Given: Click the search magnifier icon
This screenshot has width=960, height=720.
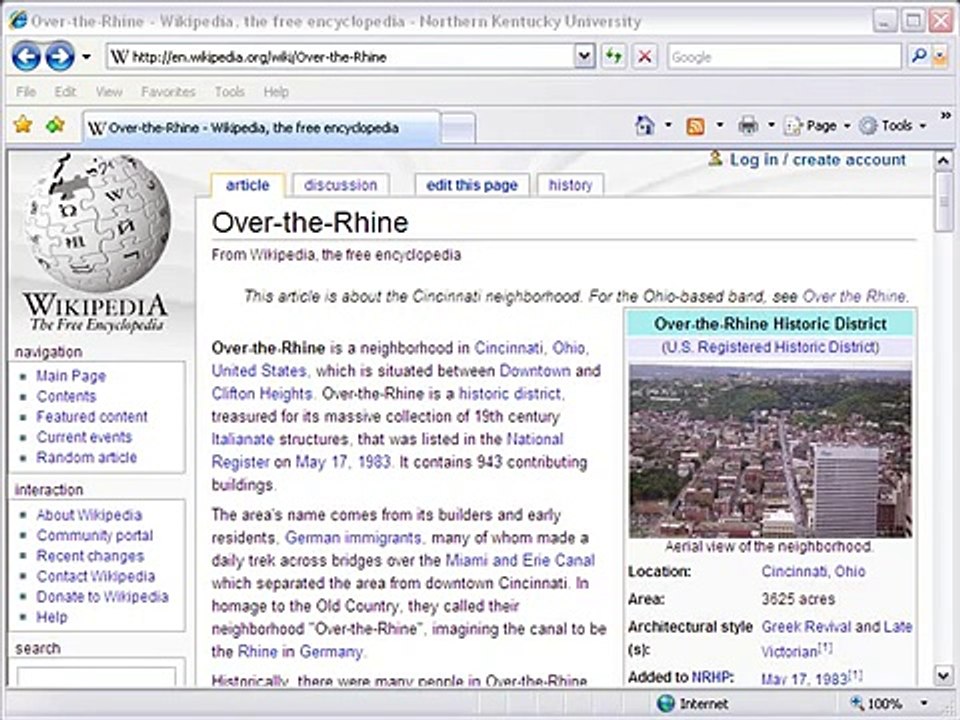Looking at the screenshot, I should 918,57.
